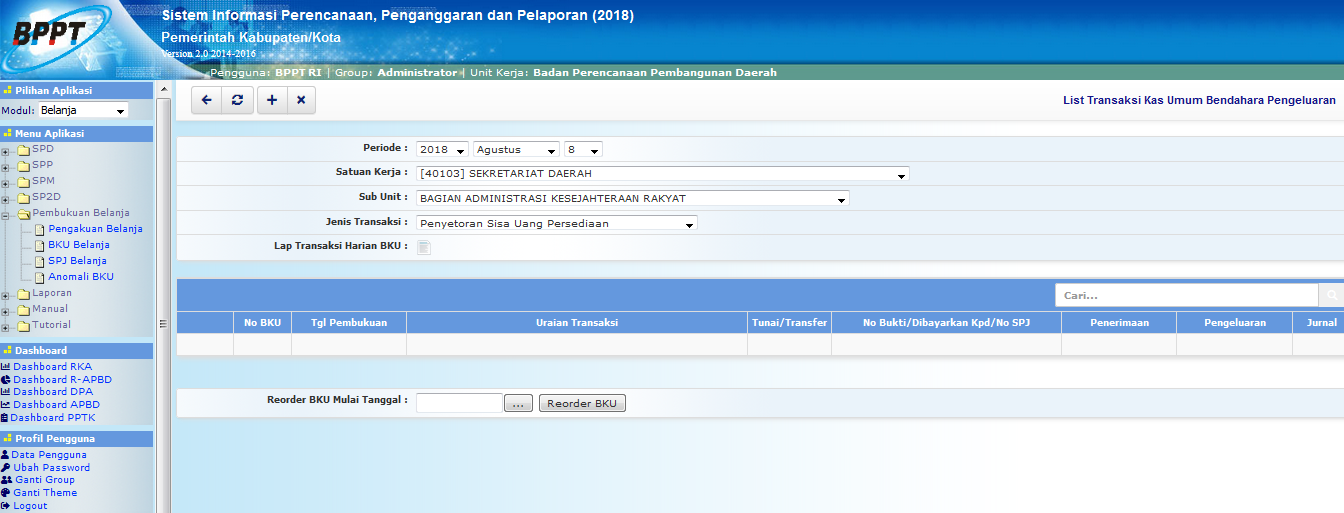Open the Periode year dropdown showing 2018
Screen dimensions: 1344x513
pyautogui.click(x=442, y=150)
